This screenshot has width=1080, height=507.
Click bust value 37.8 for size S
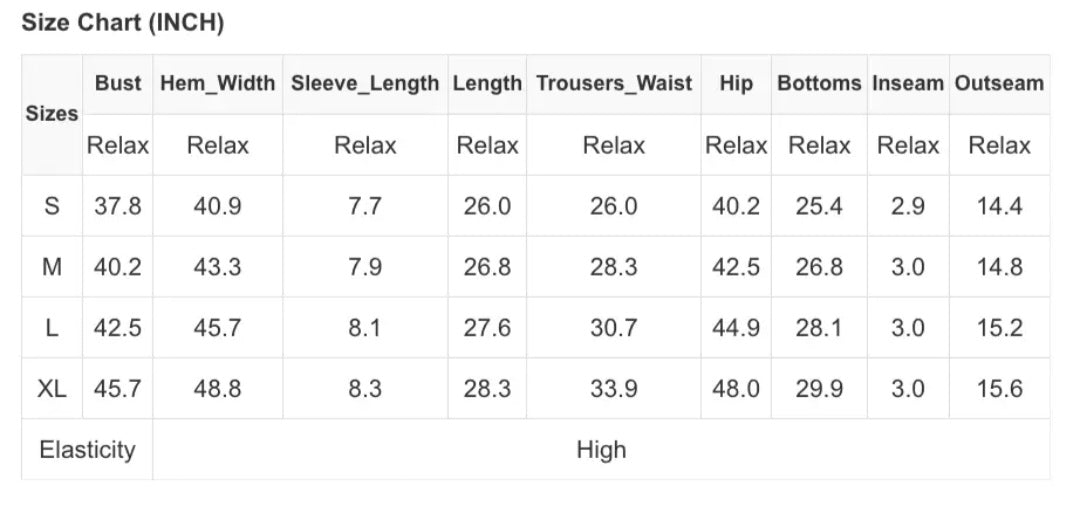tap(118, 207)
